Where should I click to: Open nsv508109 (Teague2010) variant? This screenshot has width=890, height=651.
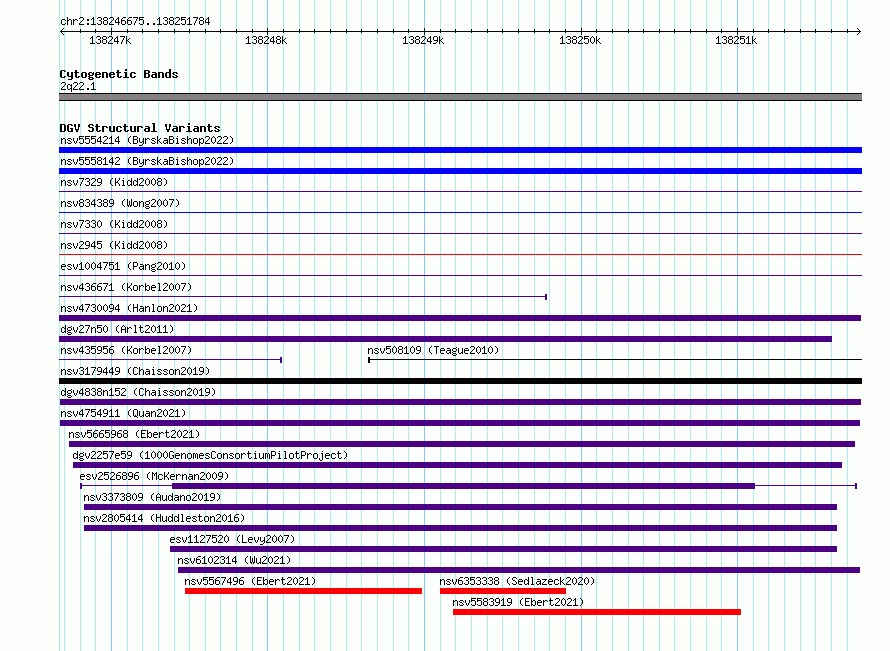(x=433, y=350)
